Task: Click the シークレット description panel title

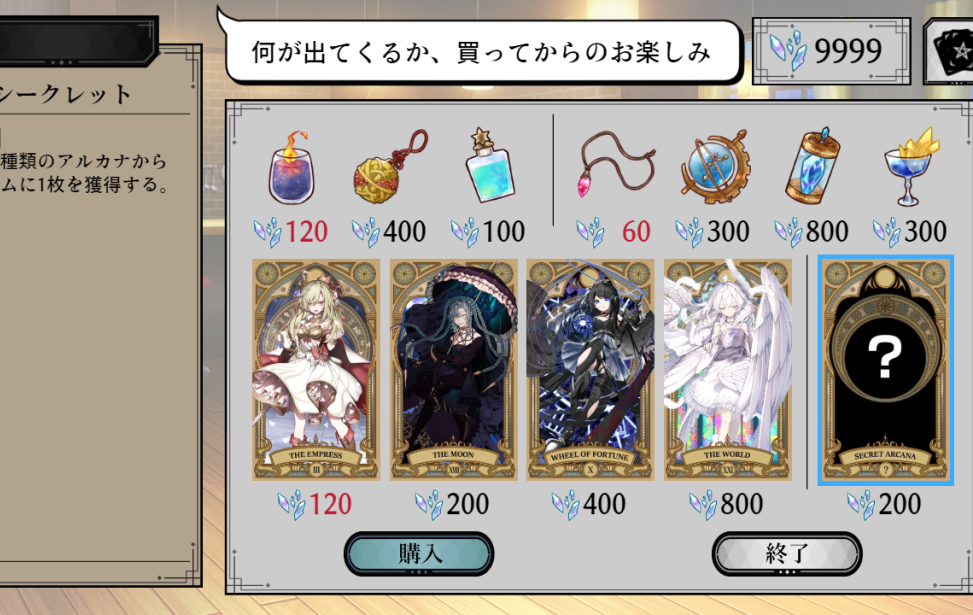Action: coord(65,94)
